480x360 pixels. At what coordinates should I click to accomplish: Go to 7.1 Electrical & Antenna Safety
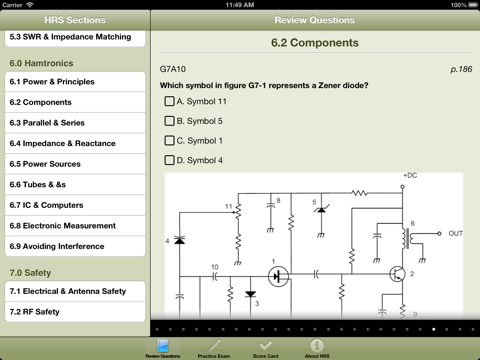pyautogui.click(x=75, y=291)
